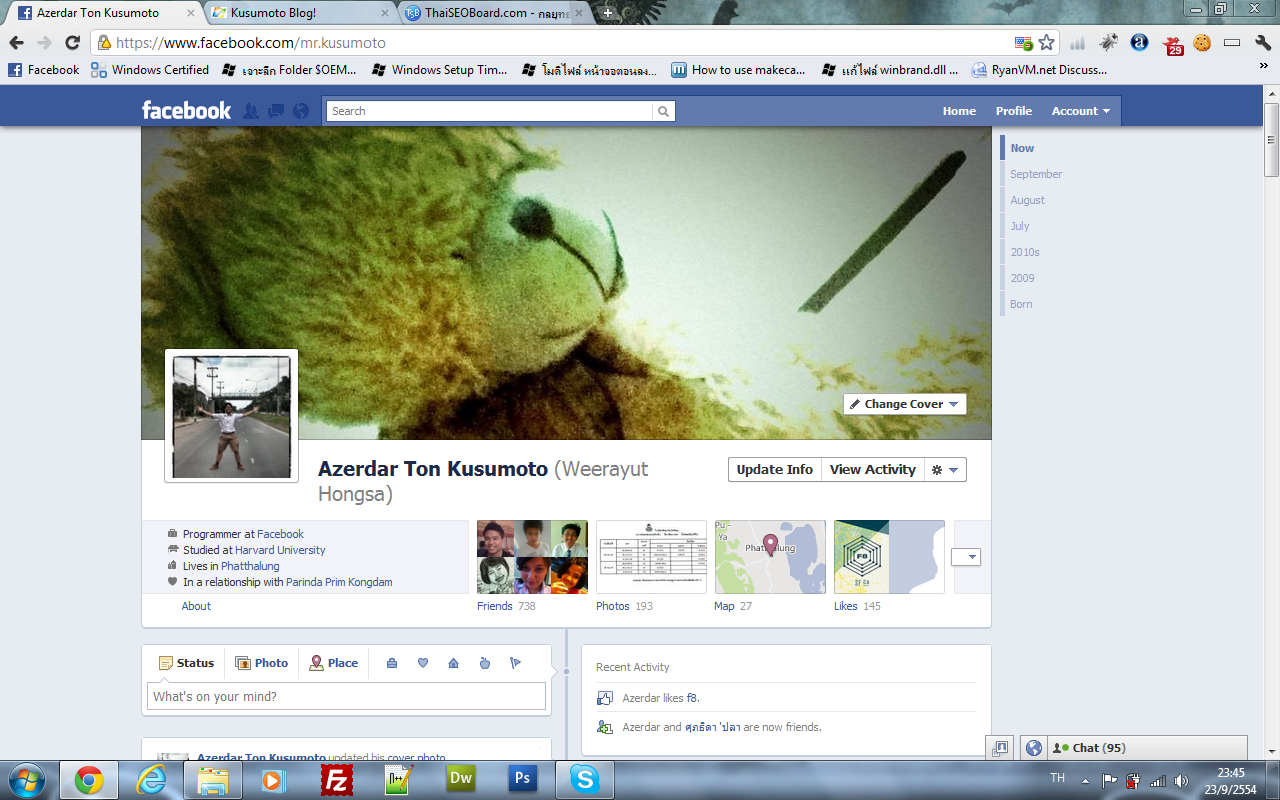This screenshot has height=800, width=1280.
Task: Open the Phatthalung location link
Action: (x=250, y=566)
